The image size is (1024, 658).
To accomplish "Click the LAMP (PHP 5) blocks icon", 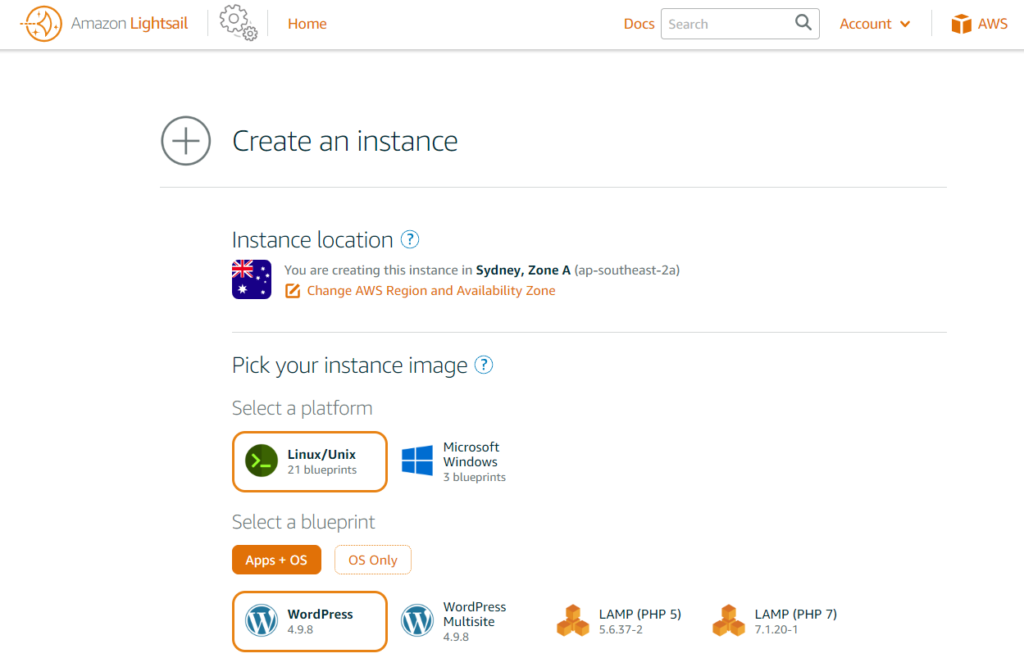I will click(573, 621).
